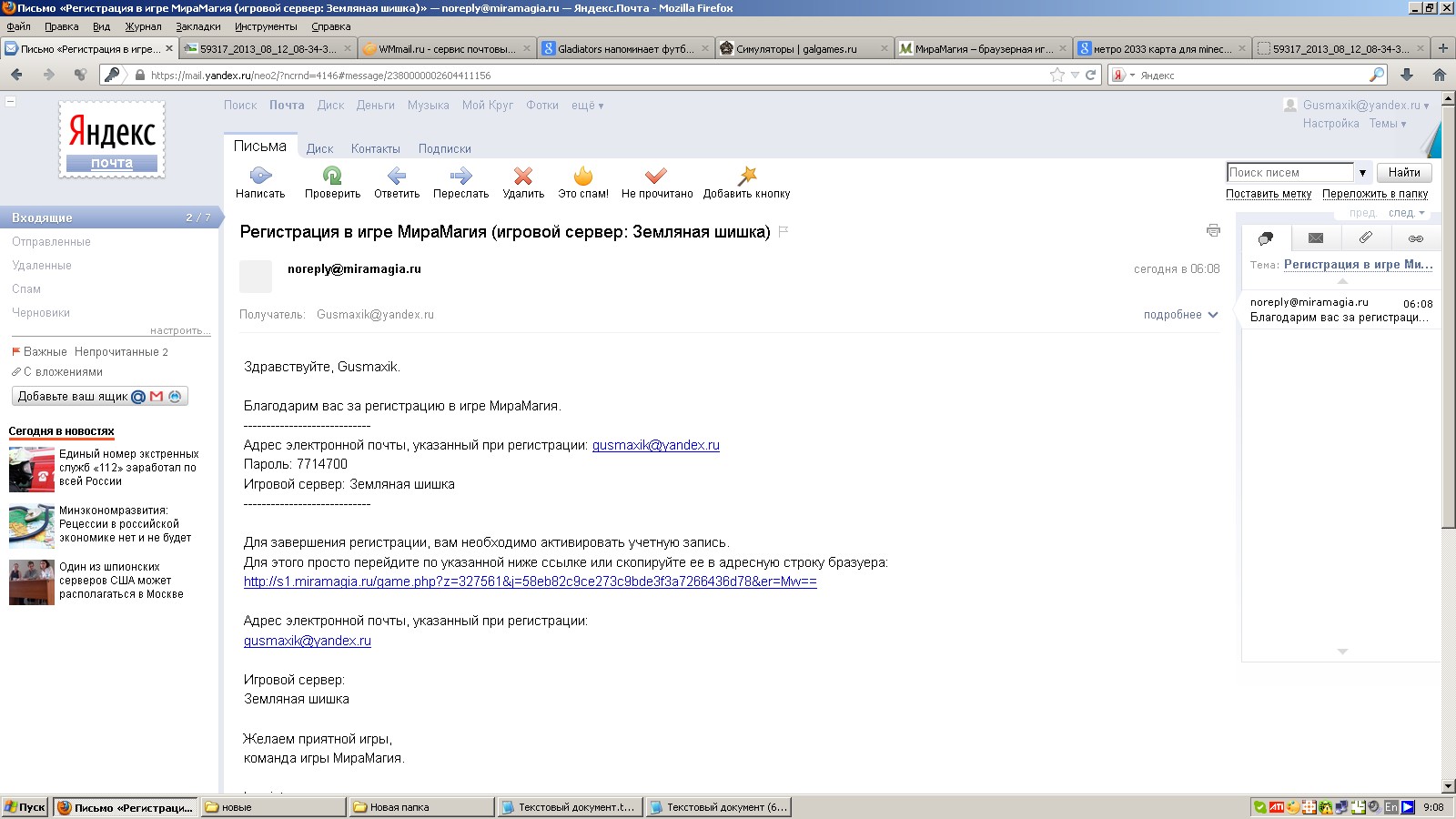Switch to the Подписки tab
The width and height of the screenshot is (1456, 819).
point(444,149)
